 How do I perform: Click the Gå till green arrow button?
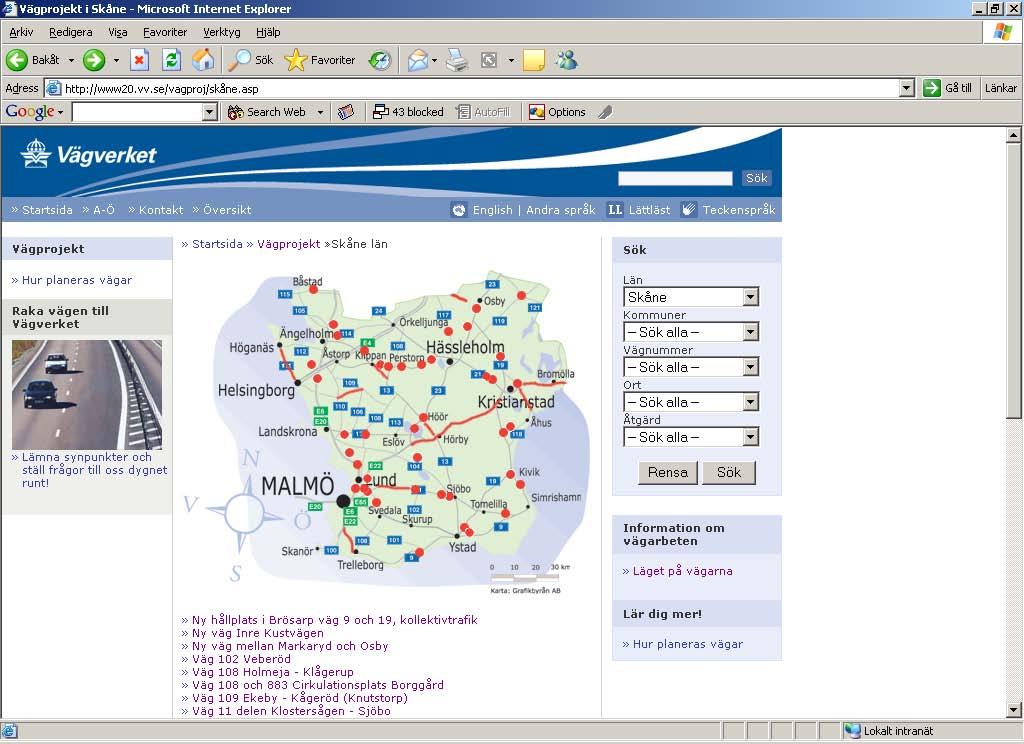pyautogui.click(x=947, y=88)
